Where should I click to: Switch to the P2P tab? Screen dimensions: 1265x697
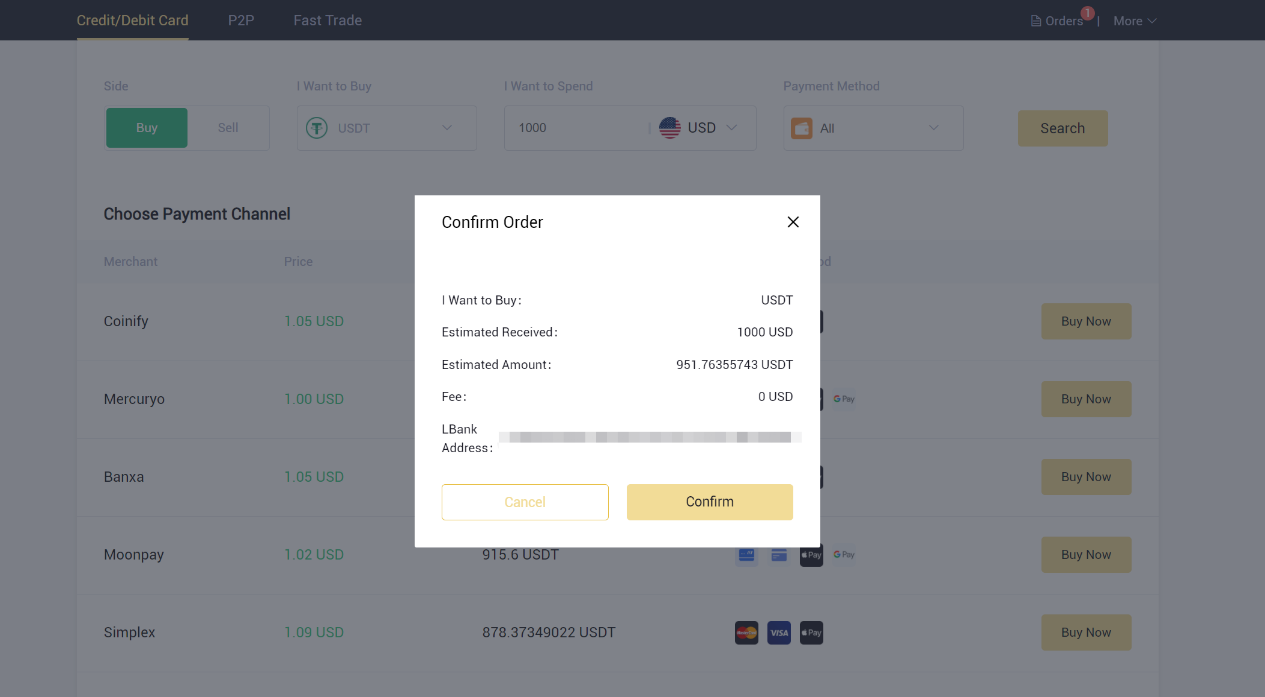(x=240, y=19)
